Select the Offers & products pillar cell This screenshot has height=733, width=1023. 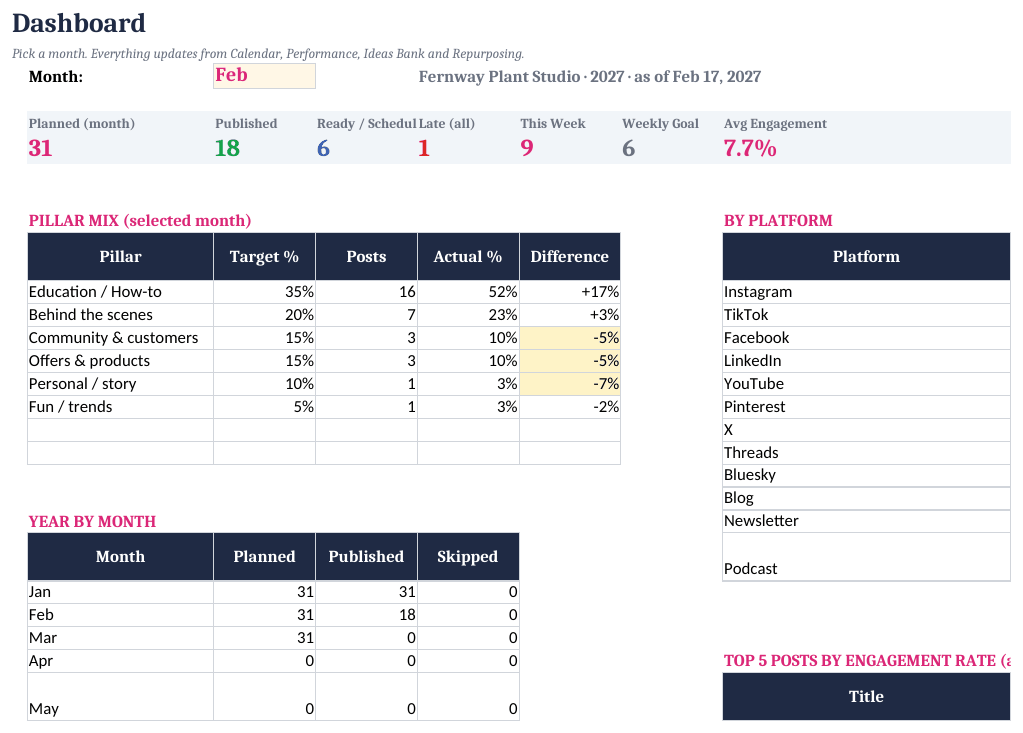tap(121, 361)
